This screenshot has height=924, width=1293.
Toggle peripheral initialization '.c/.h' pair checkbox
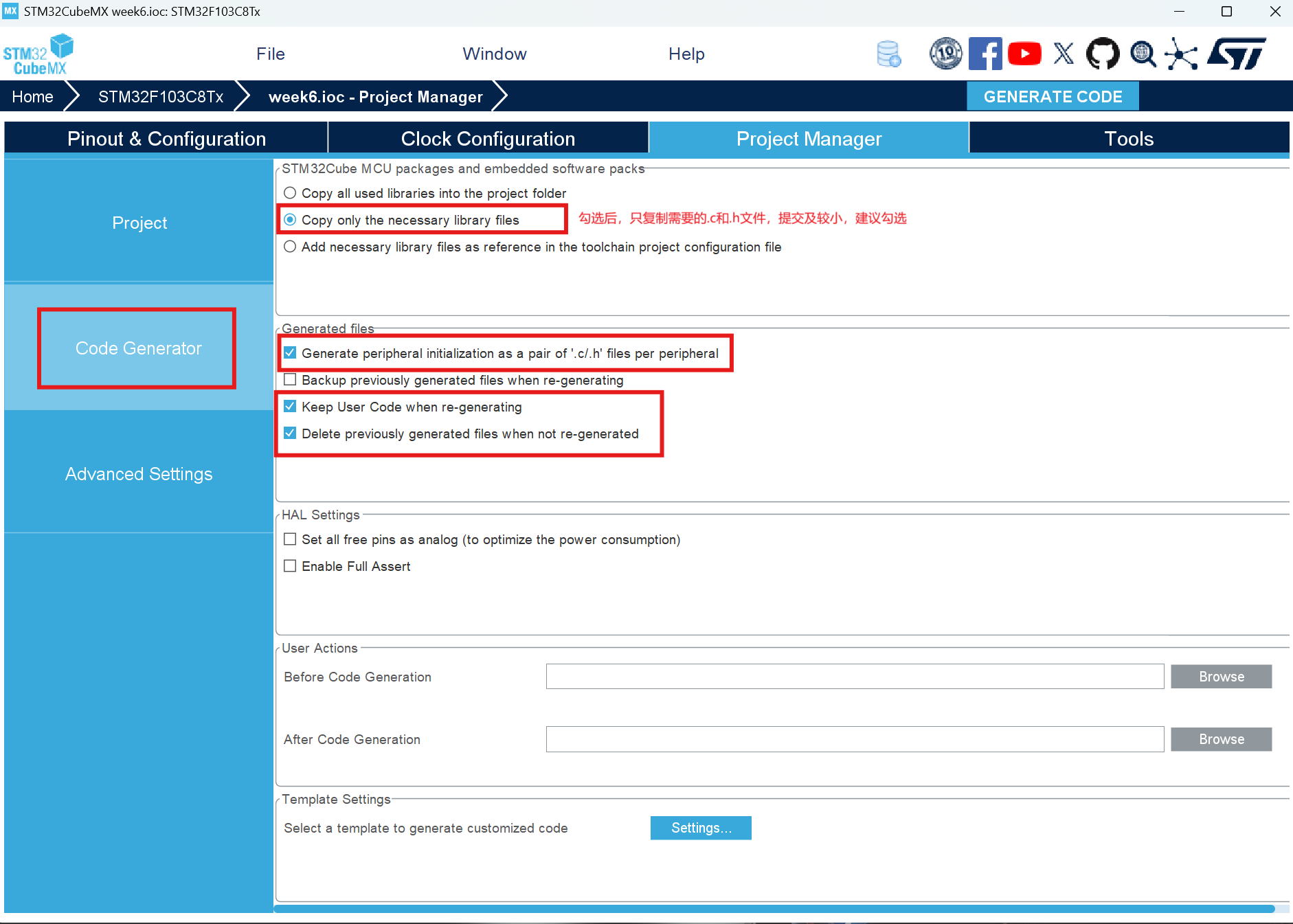pos(290,353)
